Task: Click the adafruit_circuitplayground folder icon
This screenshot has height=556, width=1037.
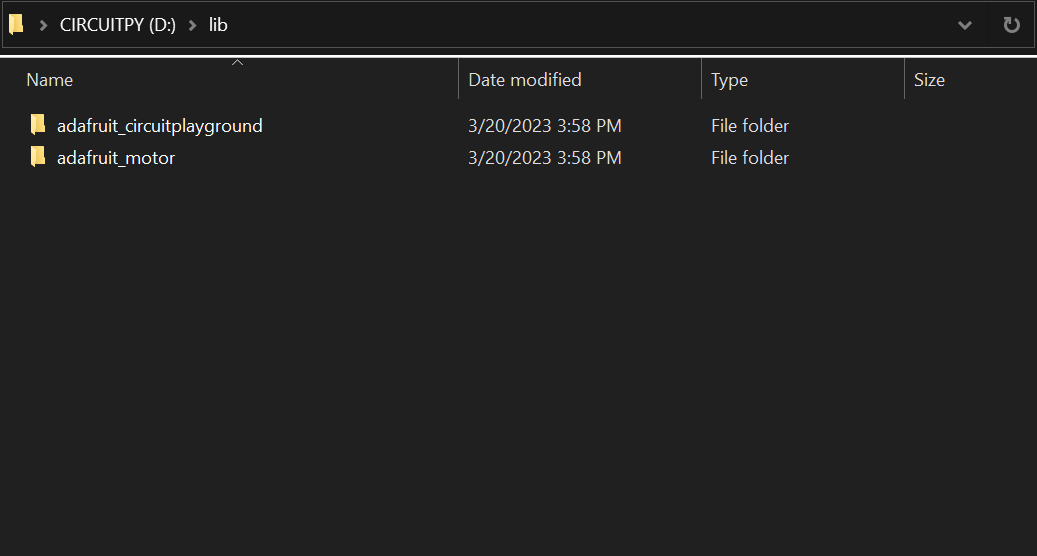Action: [x=38, y=125]
